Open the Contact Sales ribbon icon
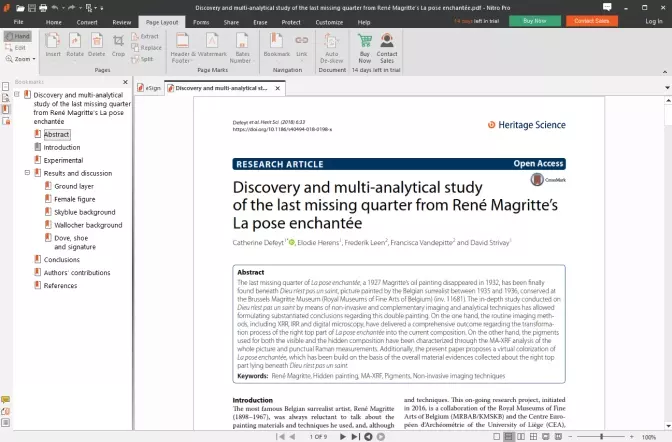Screen dimensions: 672x442 coord(387,48)
